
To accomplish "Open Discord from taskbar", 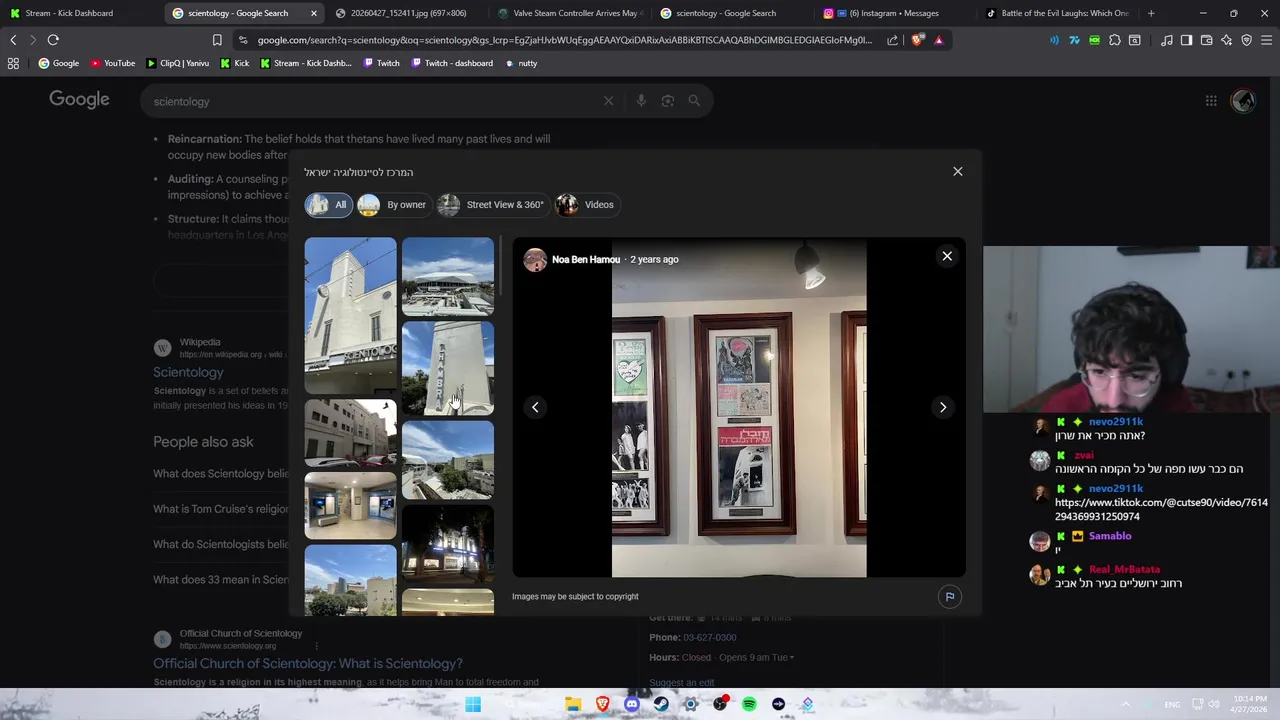I will [x=632, y=704].
